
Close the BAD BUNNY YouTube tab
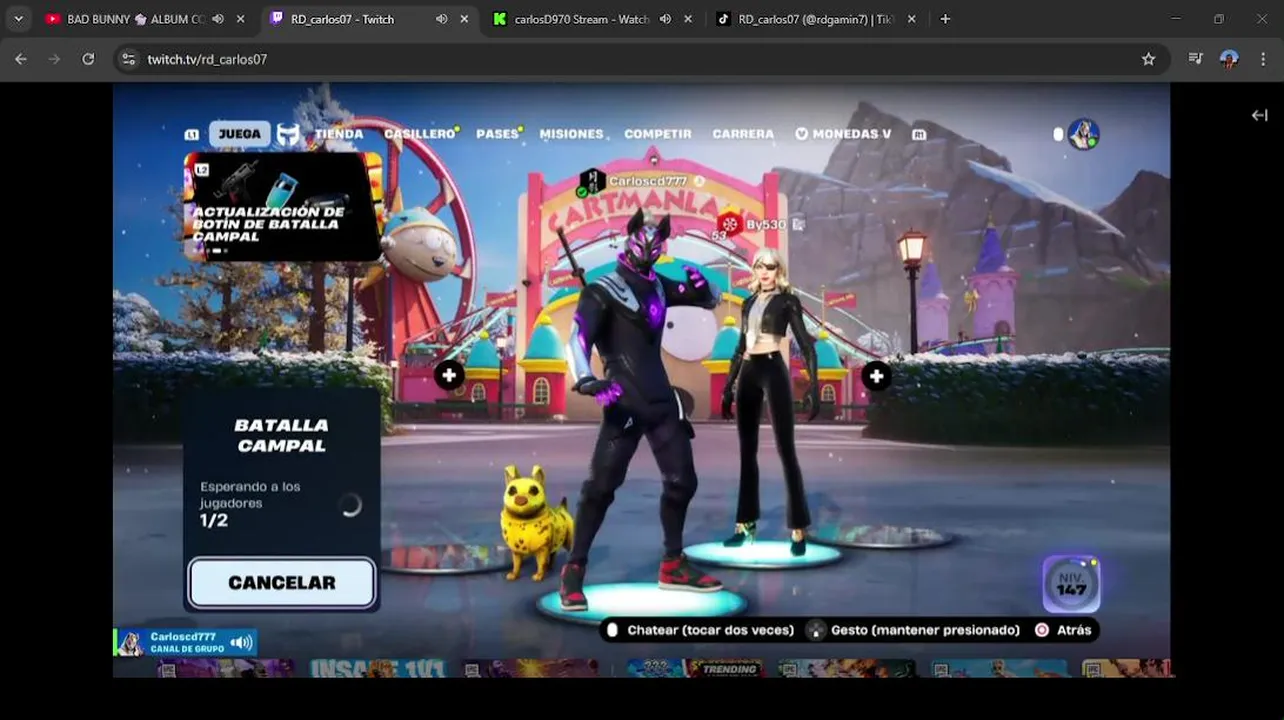[240, 19]
